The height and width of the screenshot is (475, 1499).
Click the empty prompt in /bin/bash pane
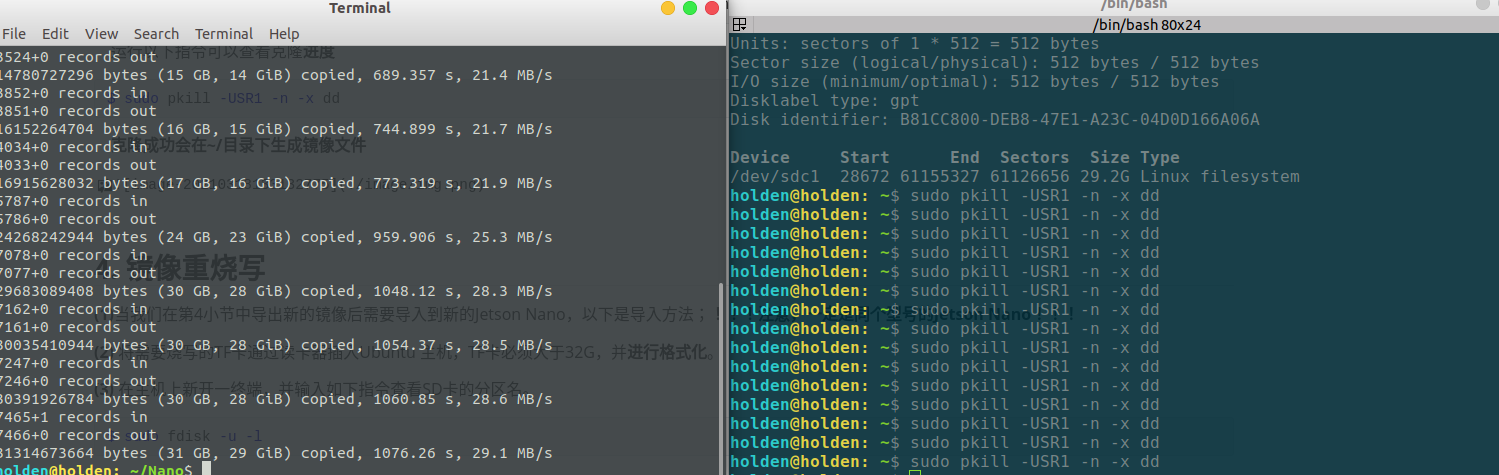pyautogui.click(x=825, y=472)
